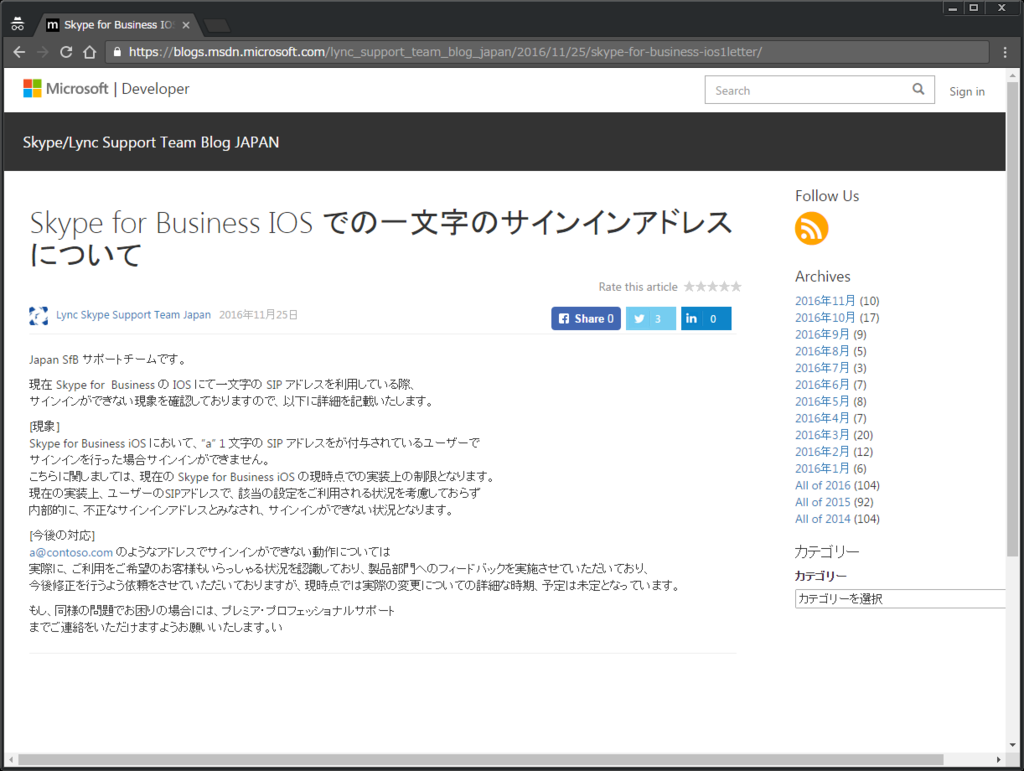Open 2016年6月 archive
The image size is (1024, 771).
pyautogui.click(x=822, y=385)
